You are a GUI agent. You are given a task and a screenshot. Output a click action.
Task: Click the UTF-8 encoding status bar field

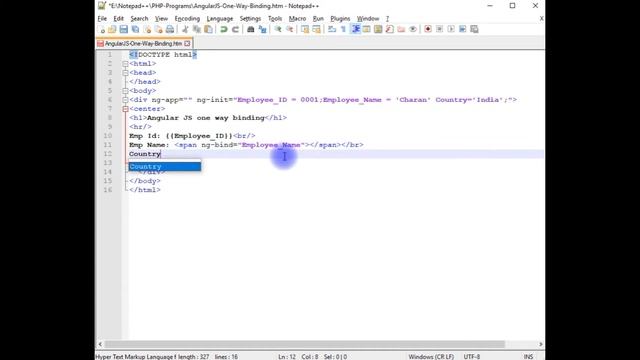click(x=471, y=357)
